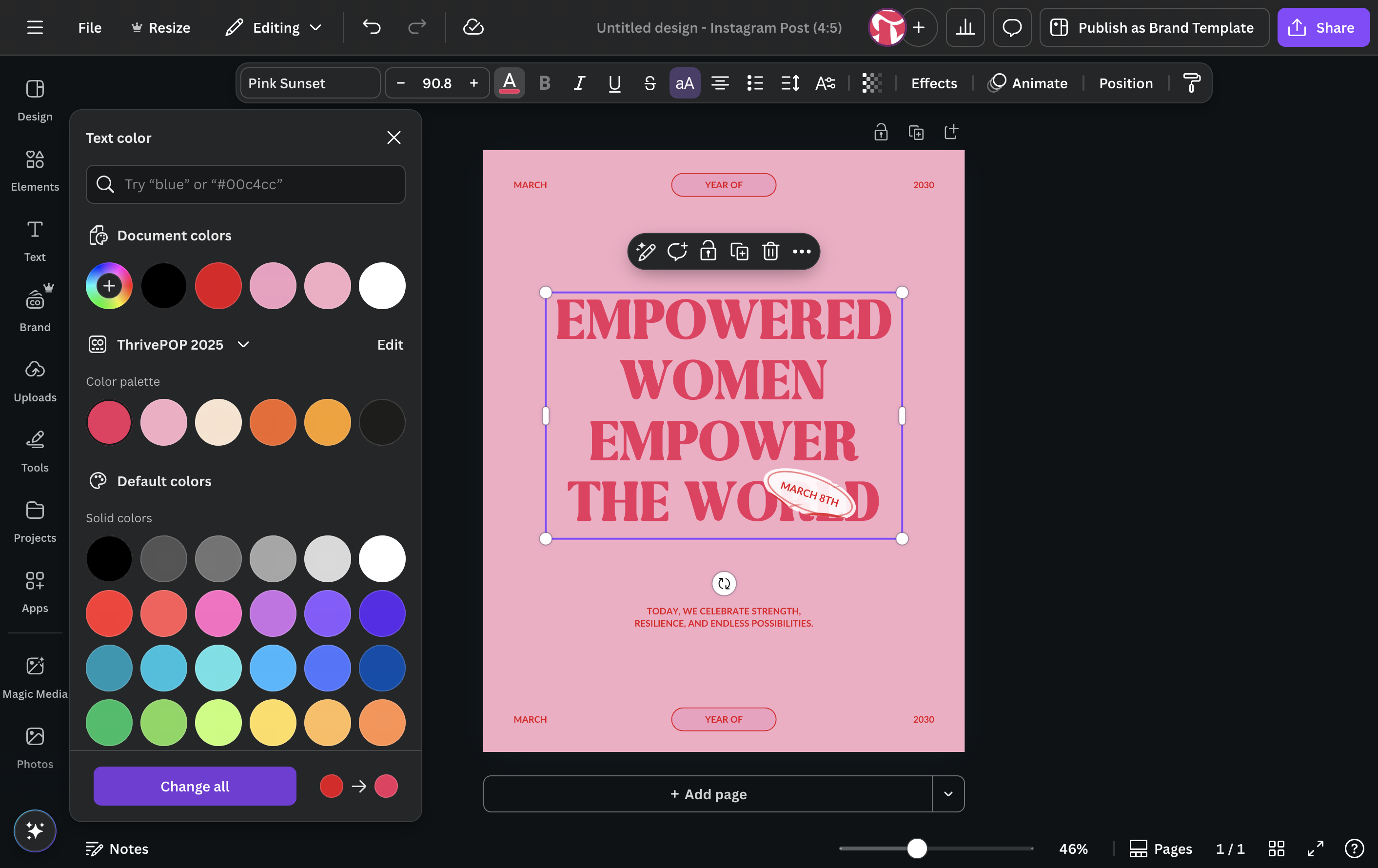The height and width of the screenshot is (868, 1378).
Task: Toggle underline formatting
Action: pyautogui.click(x=614, y=83)
